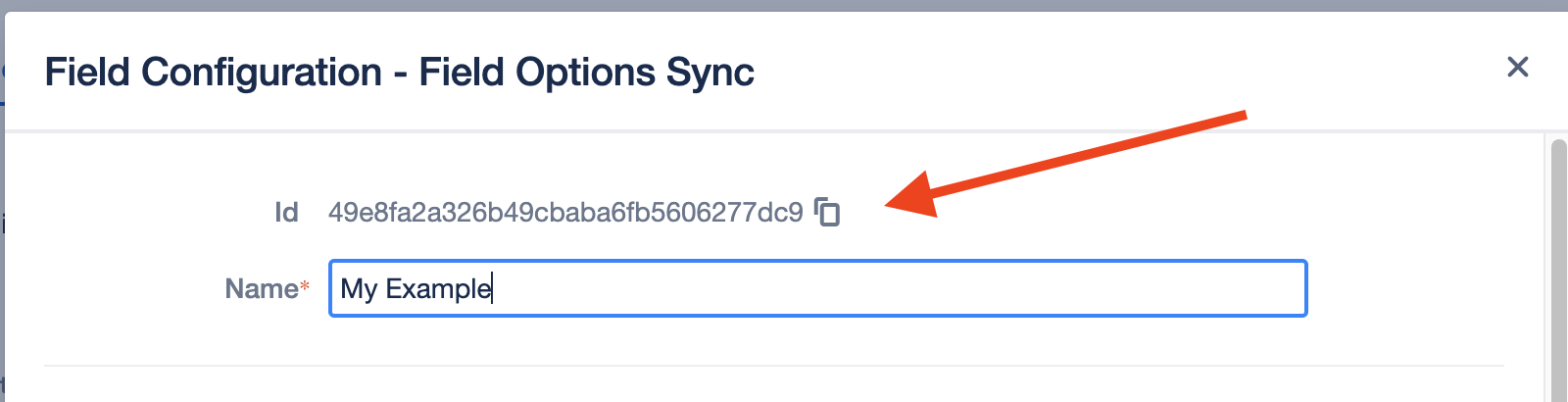Click "Field Options Sync" in the dialog title

click(x=586, y=73)
